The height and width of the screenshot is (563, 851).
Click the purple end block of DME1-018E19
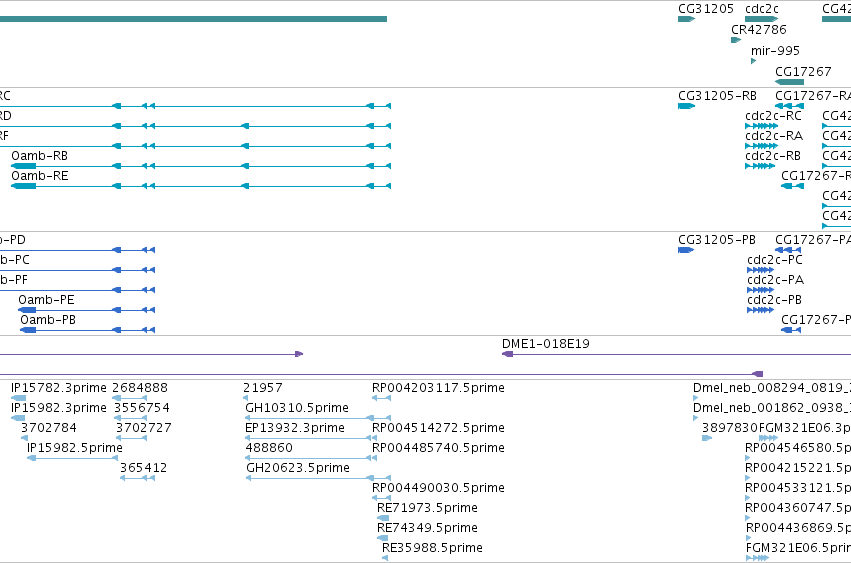point(507,354)
